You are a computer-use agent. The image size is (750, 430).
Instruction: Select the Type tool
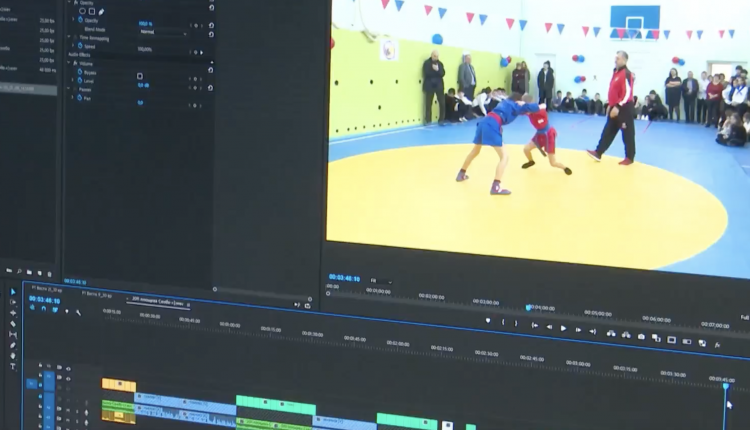coord(13,367)
